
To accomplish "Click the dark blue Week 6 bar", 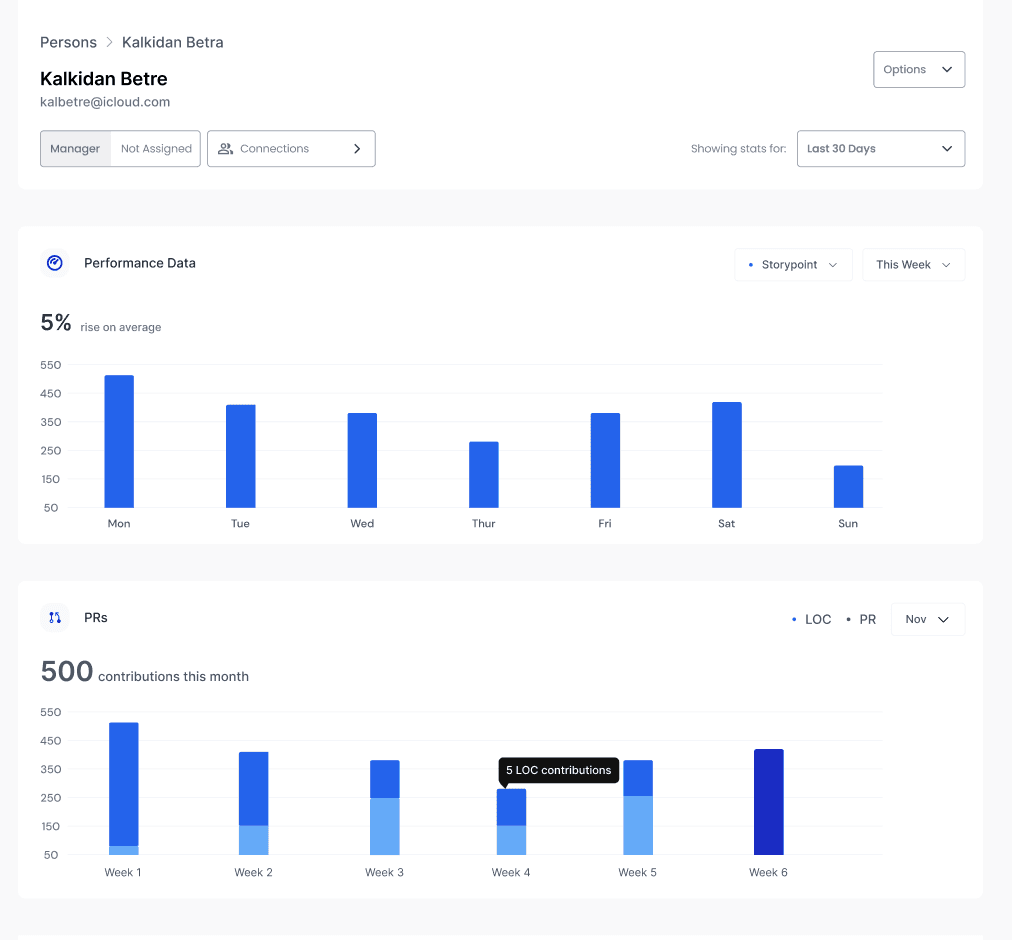I will pos(768,802).
